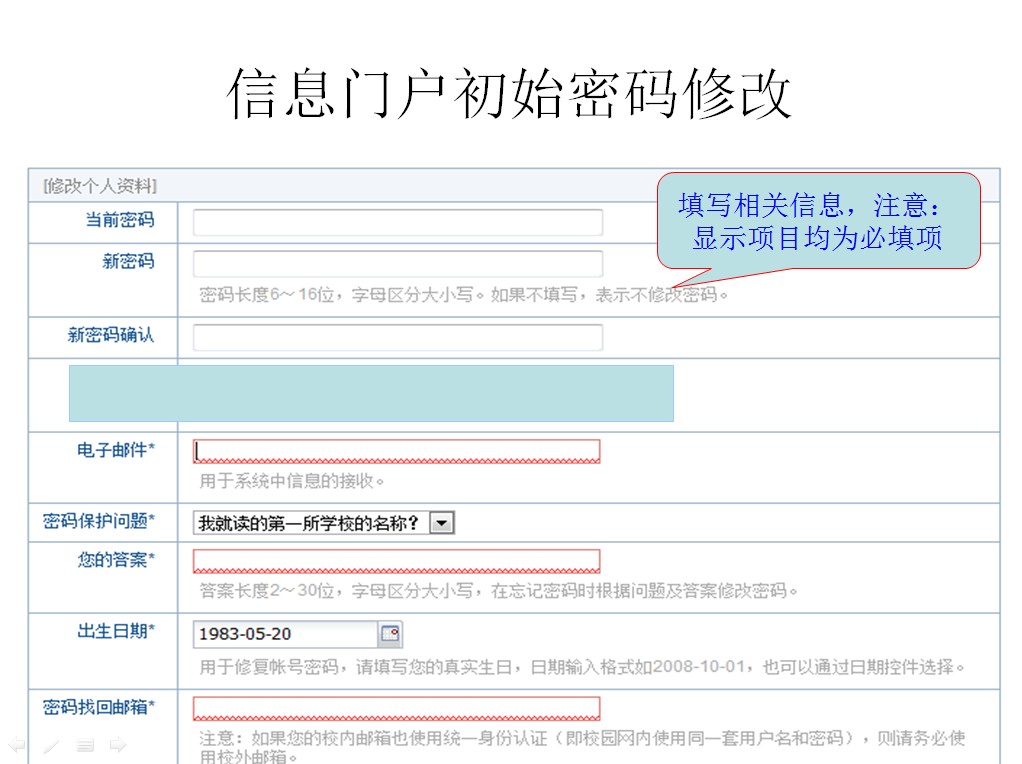
Task: Select the 我就读的第一所学校的名称 combo box
Action: 311,523
